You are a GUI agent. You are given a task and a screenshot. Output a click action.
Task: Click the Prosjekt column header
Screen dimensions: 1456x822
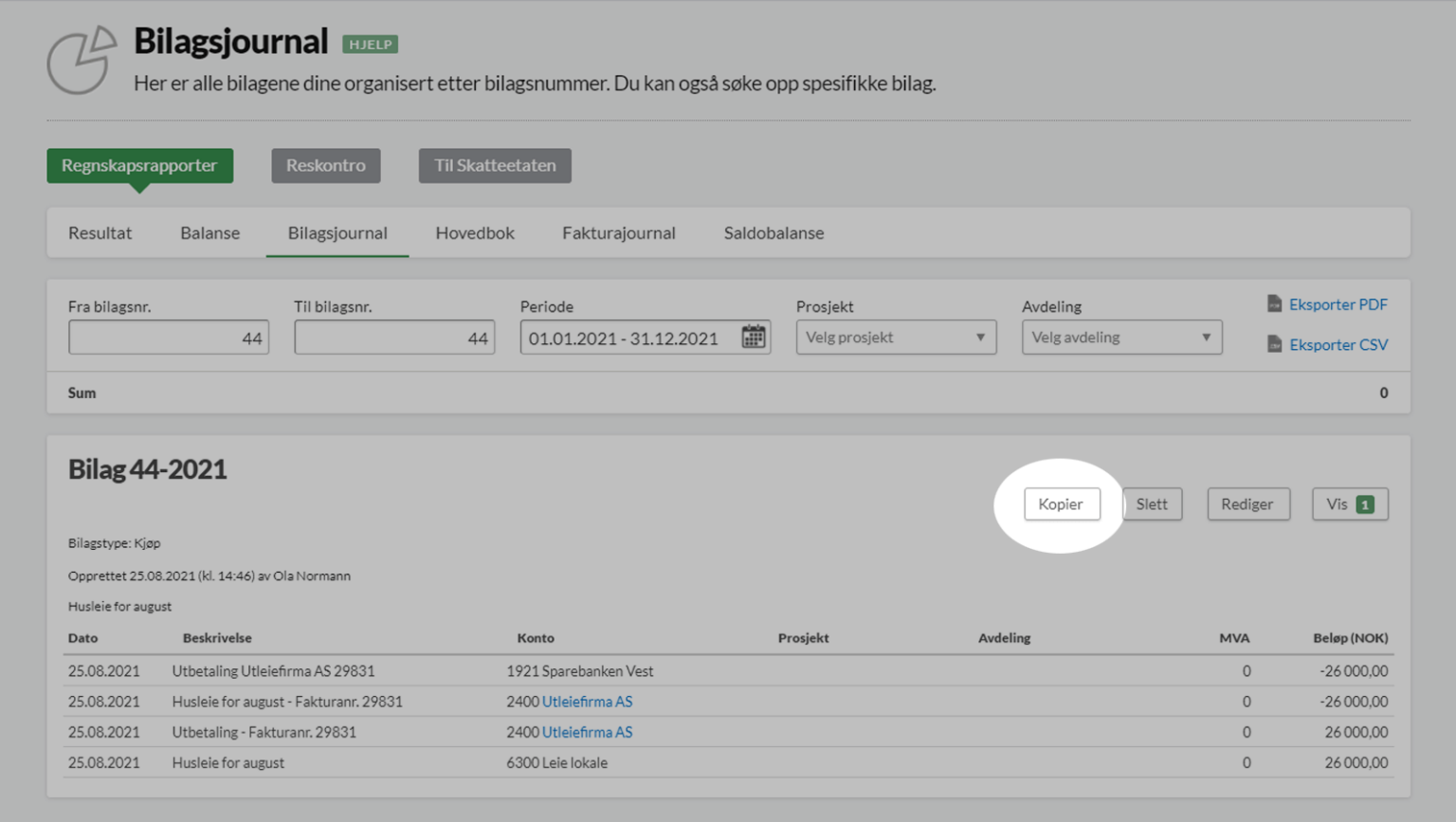[x=803, y=638]
